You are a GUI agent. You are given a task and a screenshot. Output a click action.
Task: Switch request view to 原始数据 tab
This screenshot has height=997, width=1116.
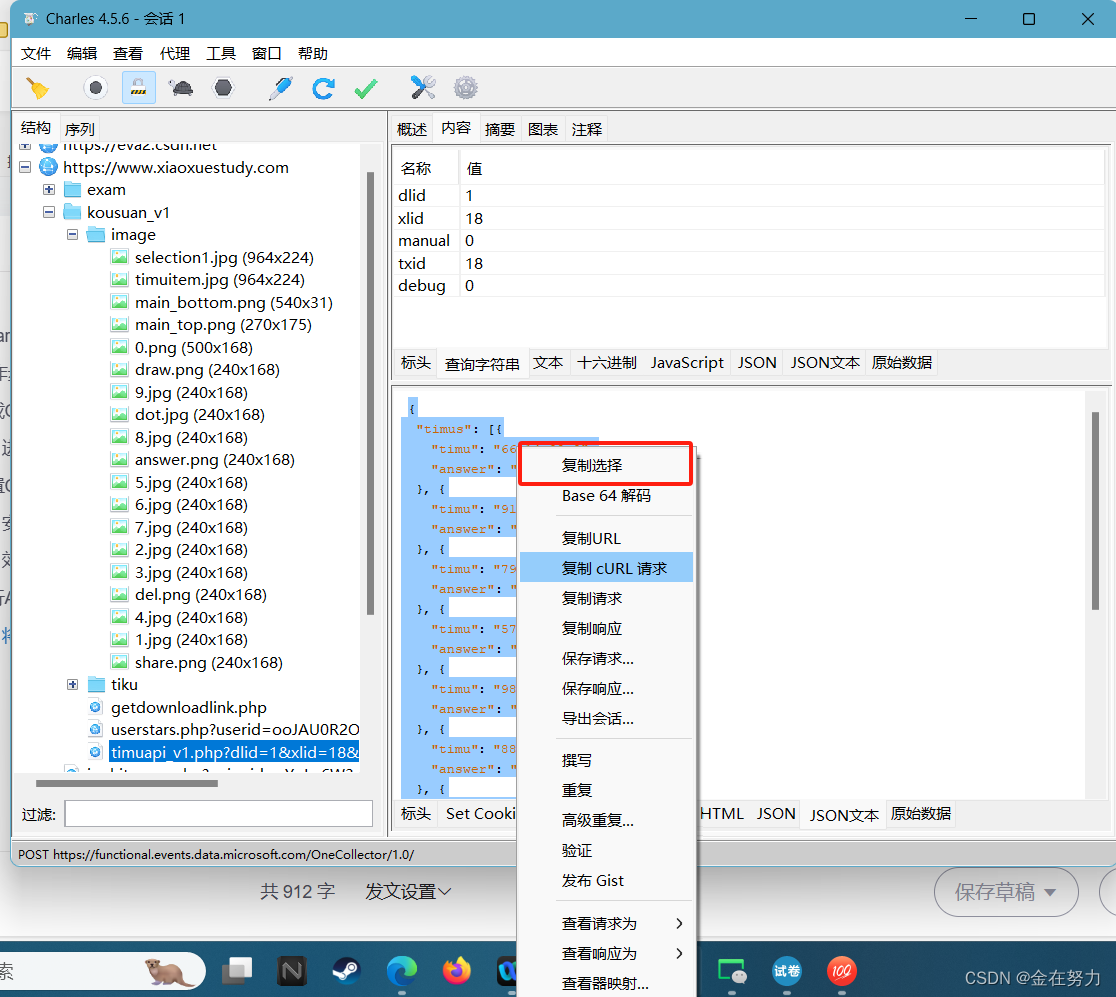click(x=902, y=363)
